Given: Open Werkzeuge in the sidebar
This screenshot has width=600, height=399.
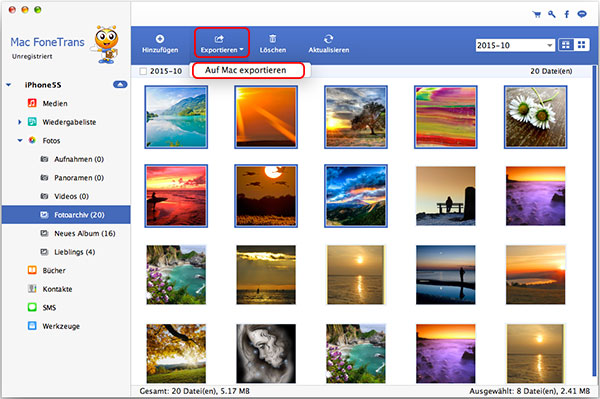Looking at the screenshot, I should 61,326.
